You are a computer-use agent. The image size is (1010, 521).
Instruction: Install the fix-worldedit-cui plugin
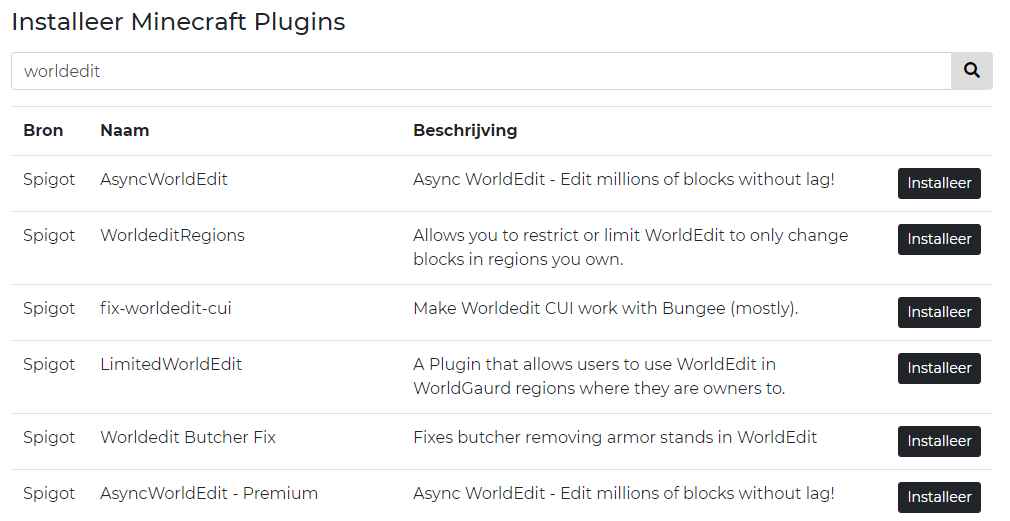939,312
